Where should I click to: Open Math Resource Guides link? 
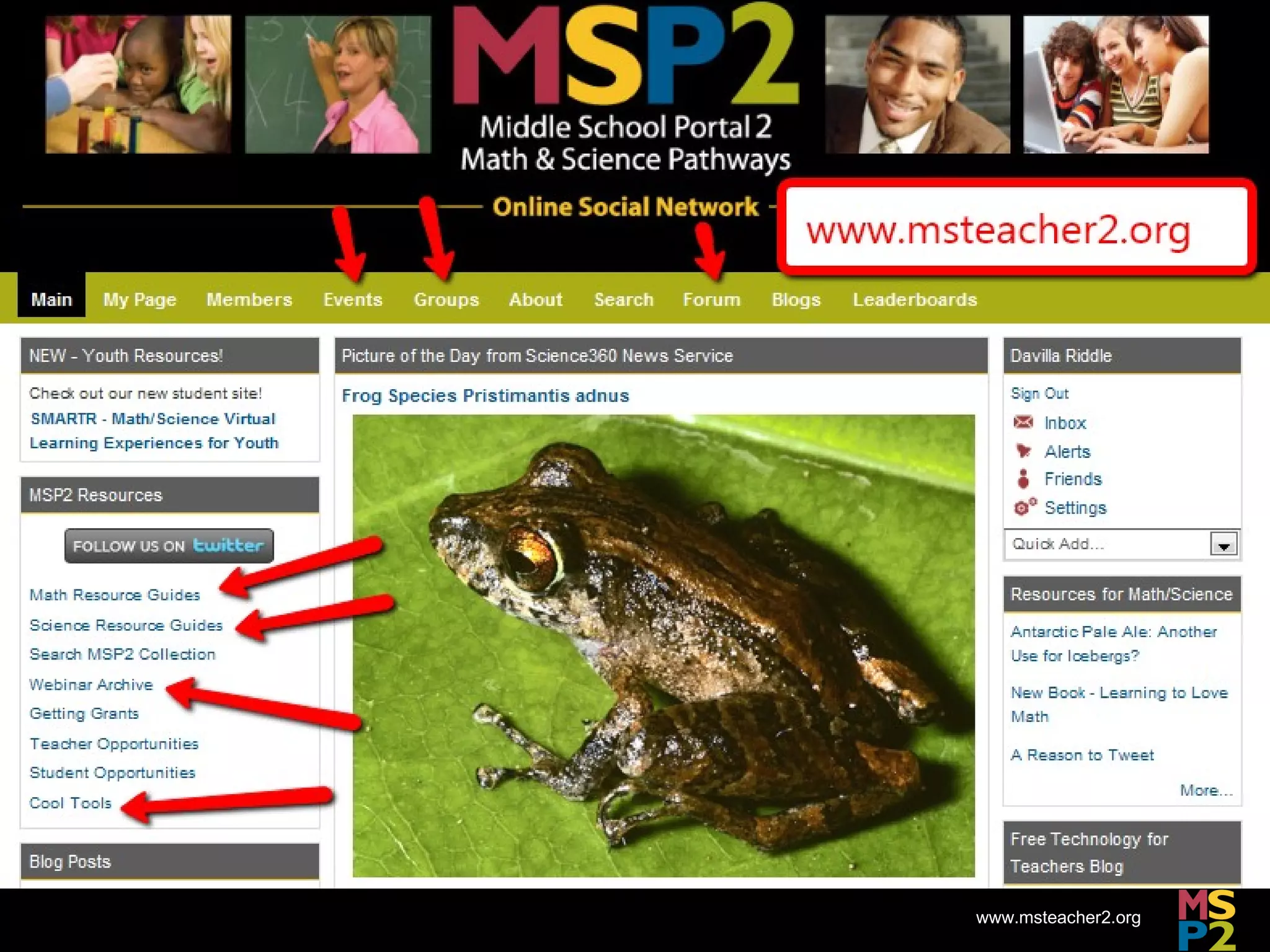coord(115,595)
